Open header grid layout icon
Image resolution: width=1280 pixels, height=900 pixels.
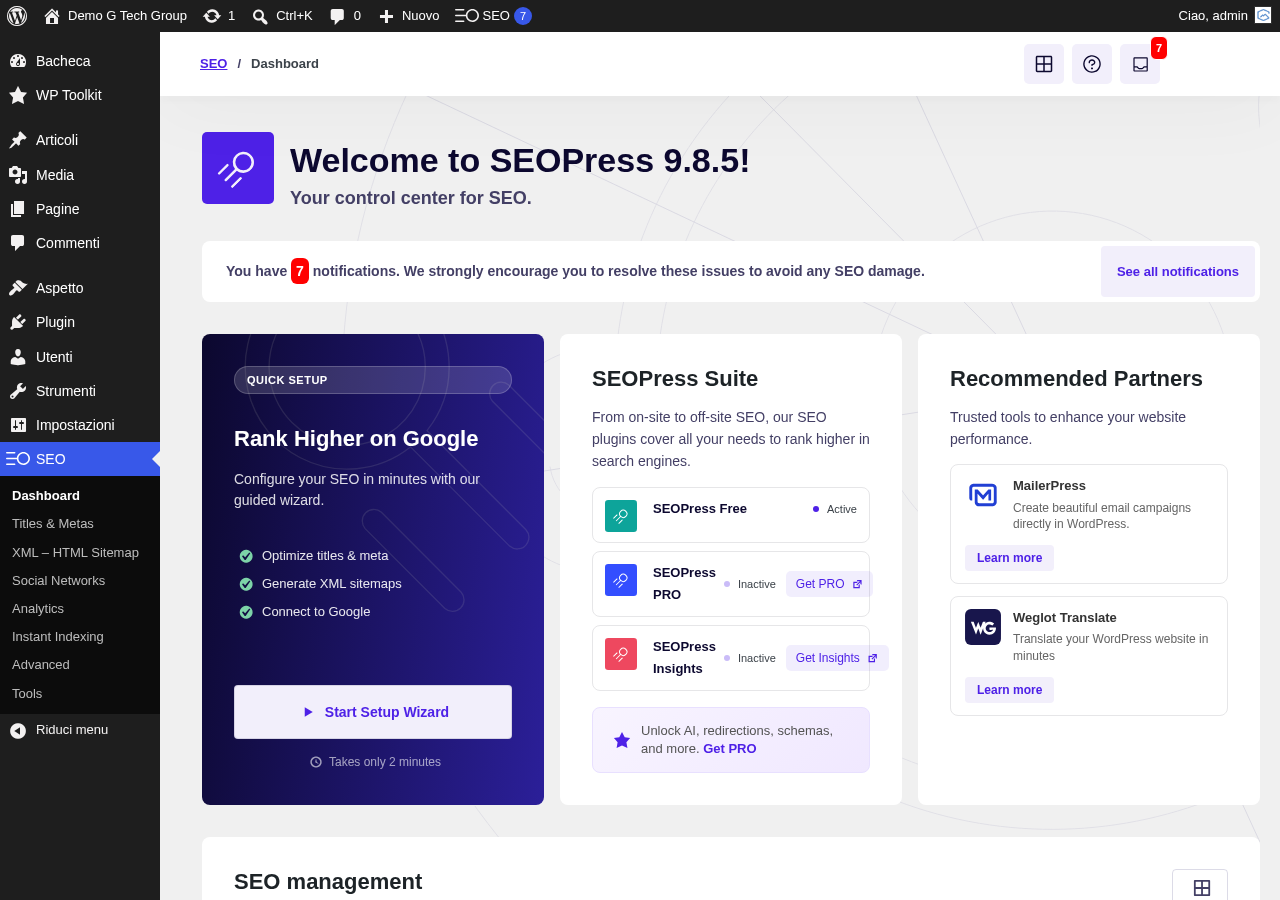1044,64
